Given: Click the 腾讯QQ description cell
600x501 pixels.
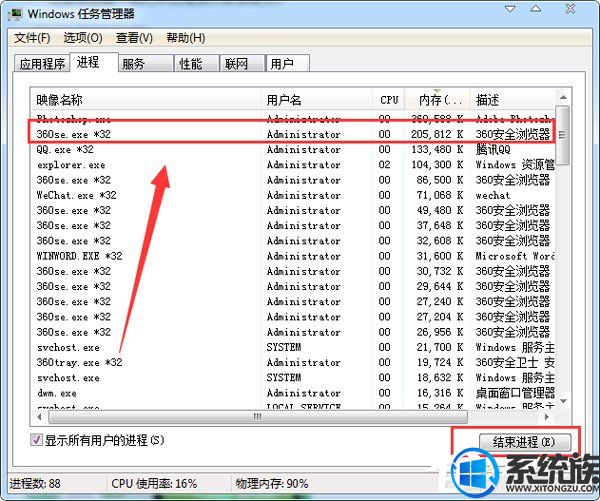Looking at the screenshot, I should click(x=493, y=149).
